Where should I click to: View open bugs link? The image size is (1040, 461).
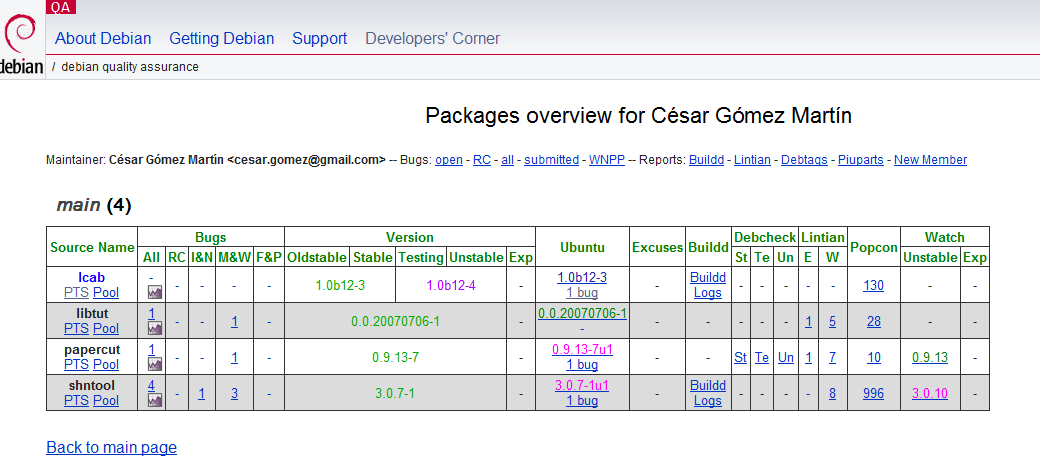coord(449,160)
